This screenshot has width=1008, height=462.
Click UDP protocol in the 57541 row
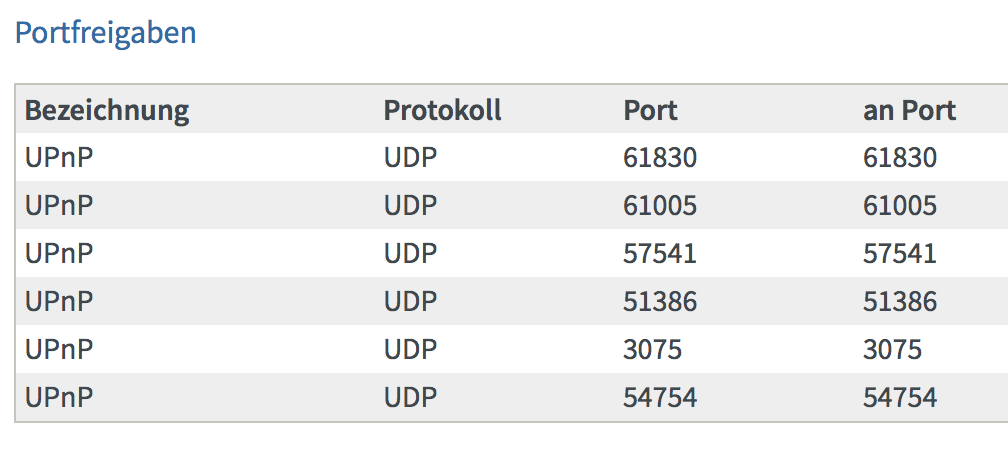point(410,253)
